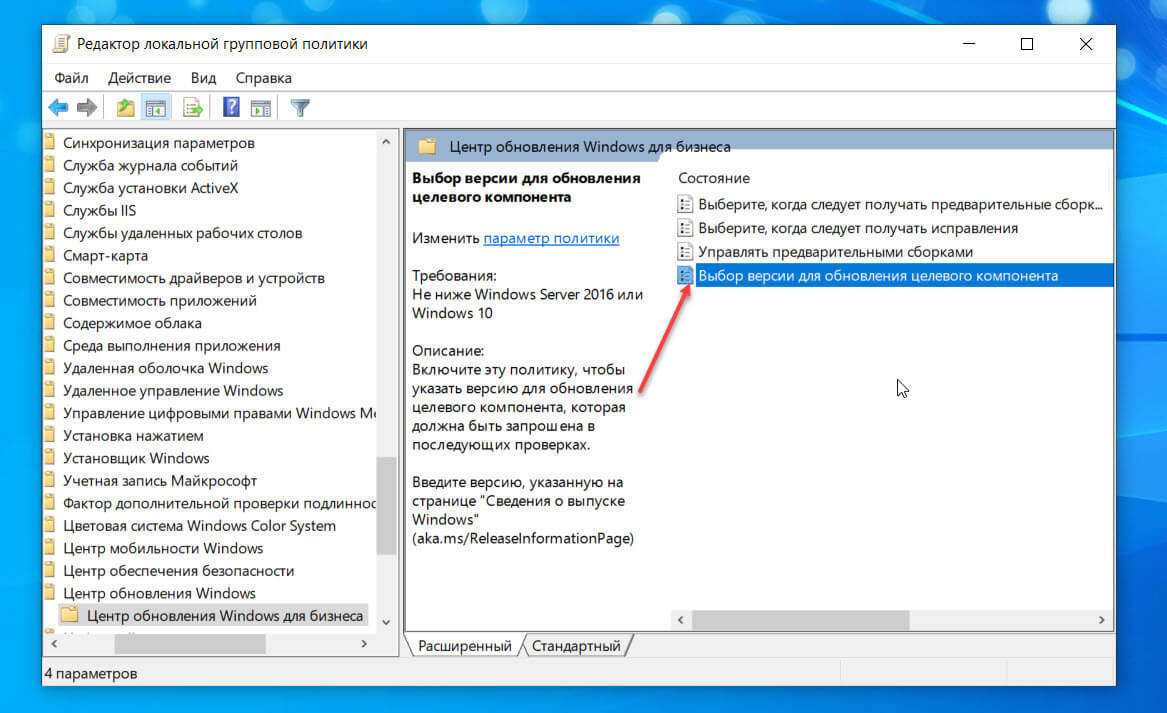
Task: Click the folder icon beside 'Центр обновления Windows'
Action: point(50,592)
